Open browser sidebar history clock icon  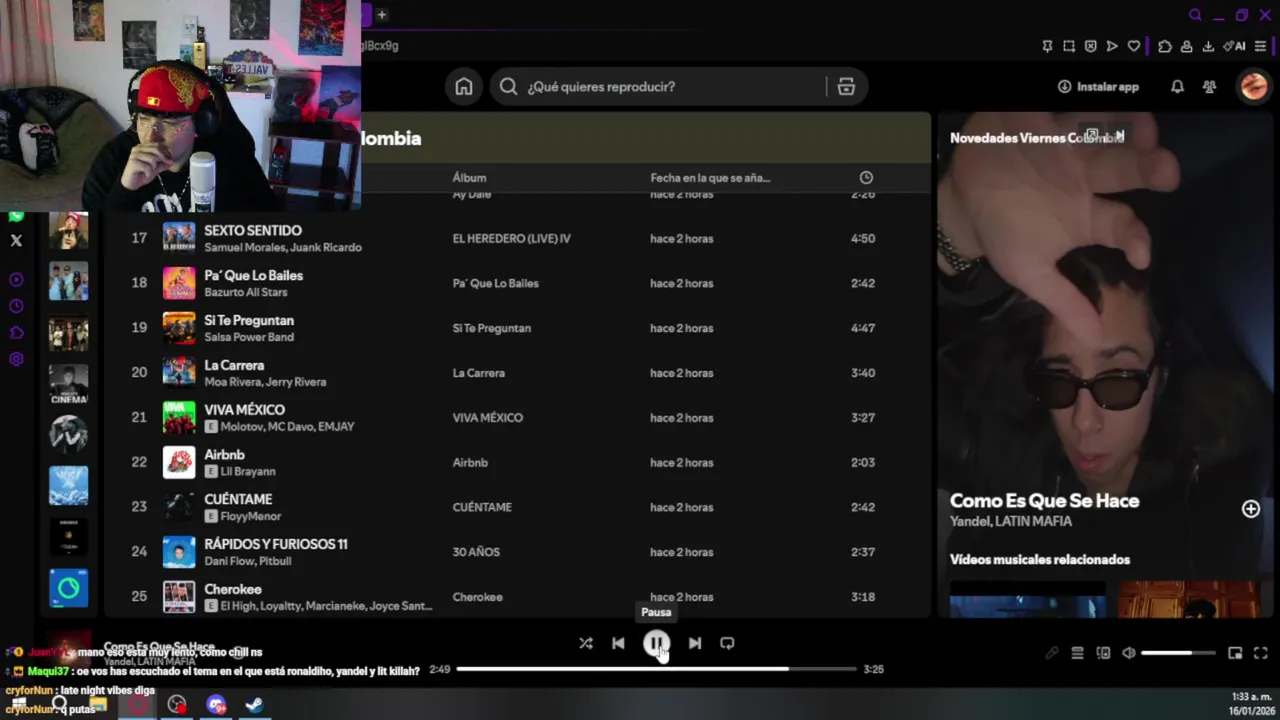click(16, 306)
